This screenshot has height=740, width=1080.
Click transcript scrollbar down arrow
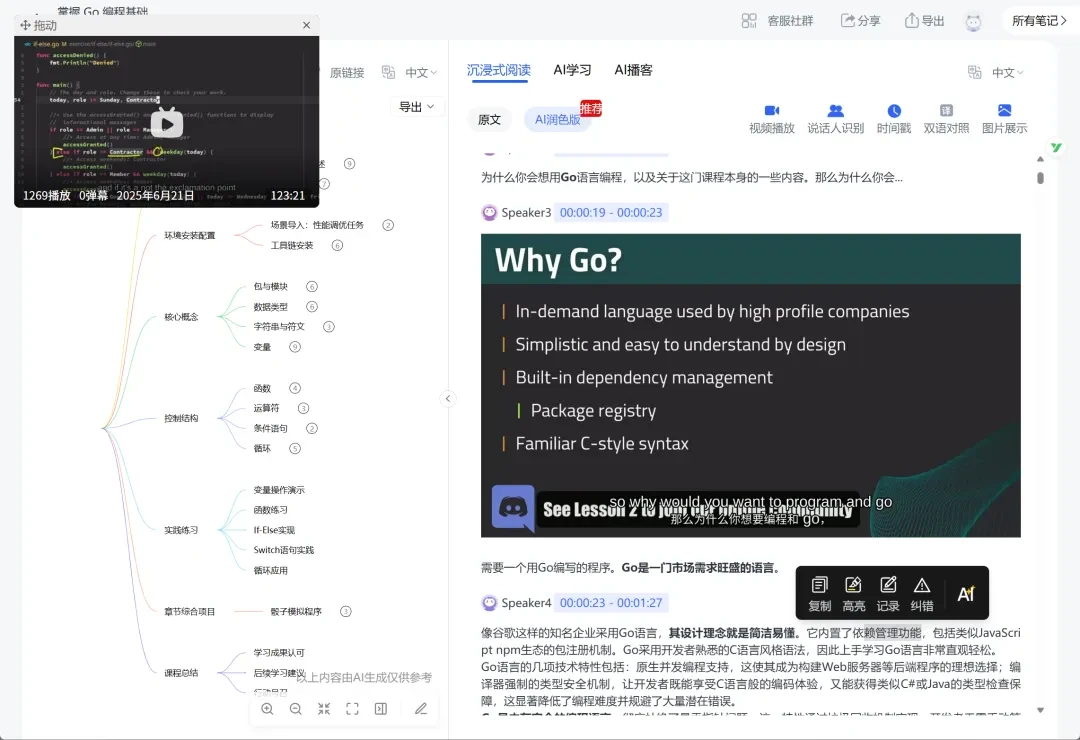(x=1040, y=710)
